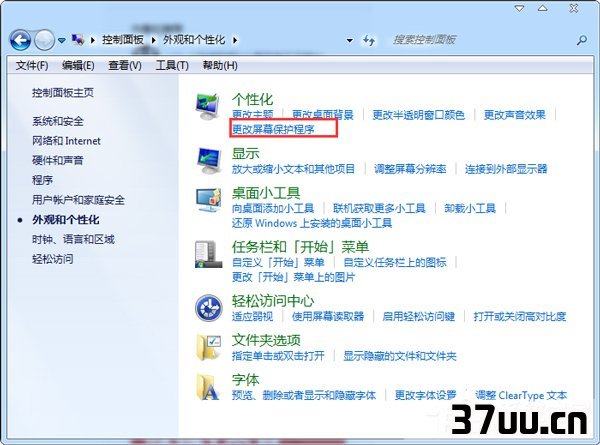Screen dimensions: 600x445
Task: Click 向桌面添加小工具 link
Action: click(273, 208)
